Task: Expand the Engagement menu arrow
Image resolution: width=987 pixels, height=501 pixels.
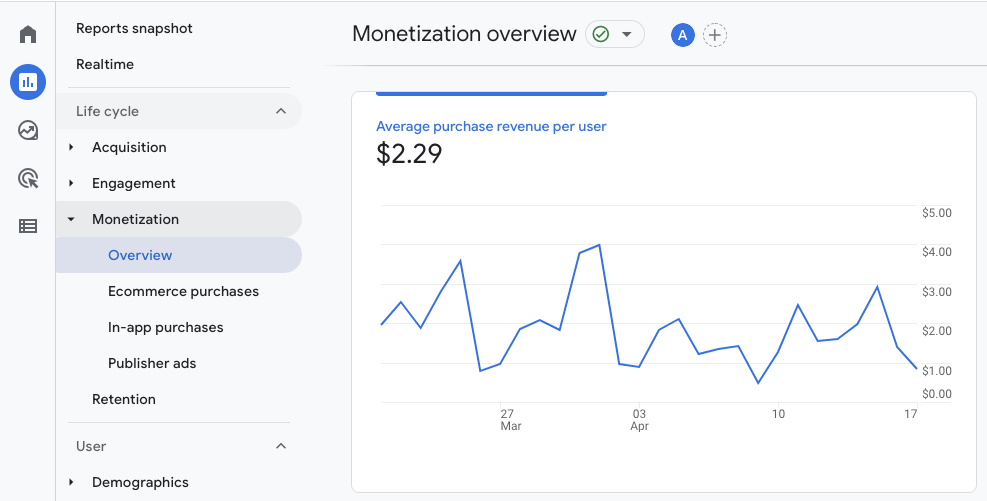Action: click(x=71, y=183)
